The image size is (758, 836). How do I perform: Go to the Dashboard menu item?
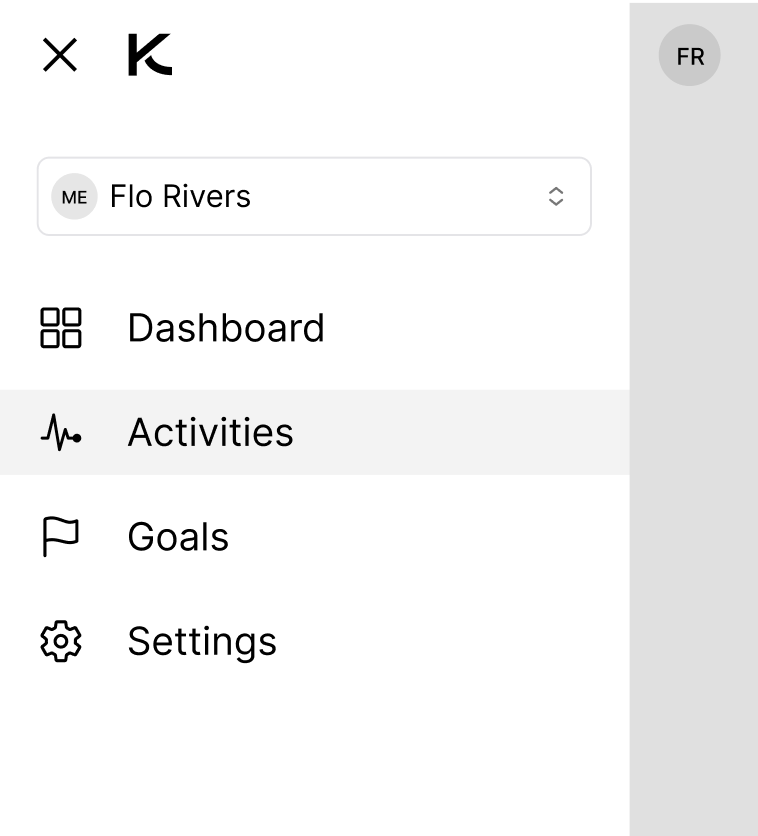[226, 328]
